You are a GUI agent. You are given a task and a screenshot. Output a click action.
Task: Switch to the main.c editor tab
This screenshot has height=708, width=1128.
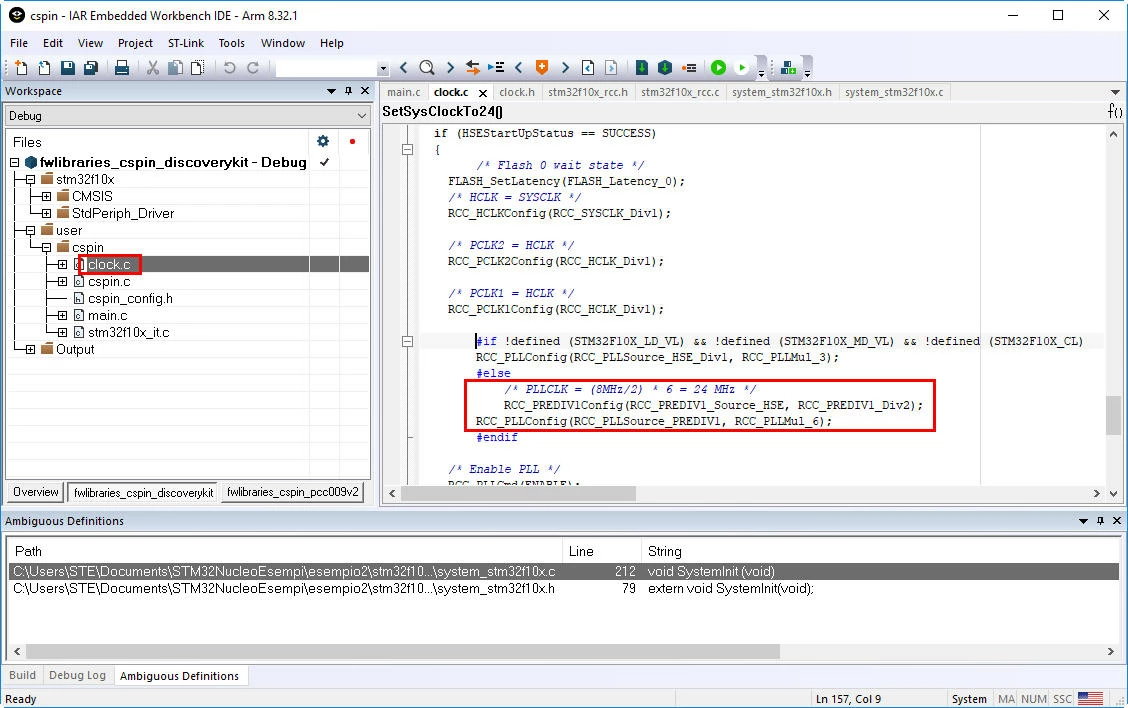point(404,92)
